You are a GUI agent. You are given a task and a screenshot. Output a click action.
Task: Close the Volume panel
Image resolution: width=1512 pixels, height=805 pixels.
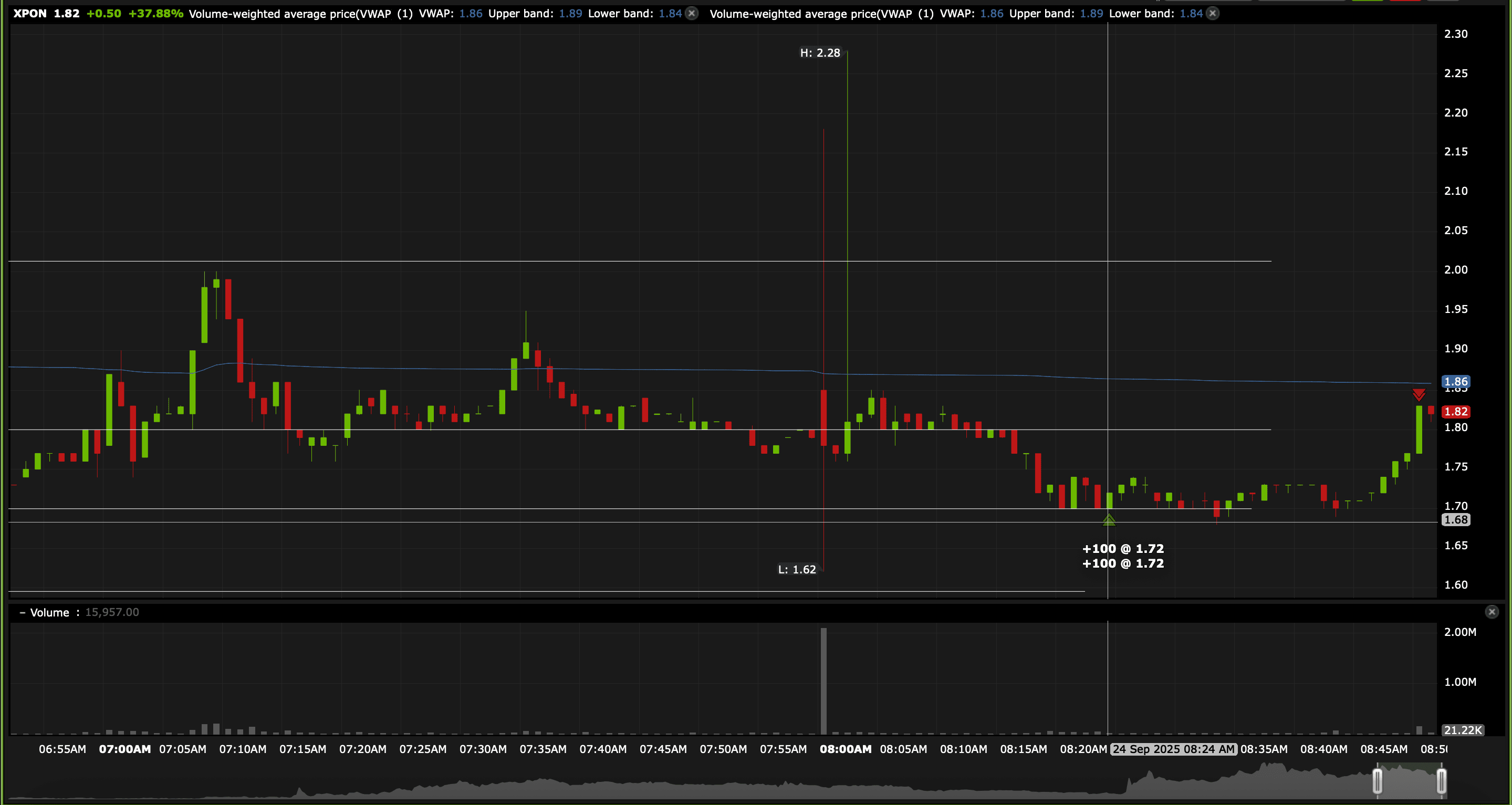tap(1492, 612)
